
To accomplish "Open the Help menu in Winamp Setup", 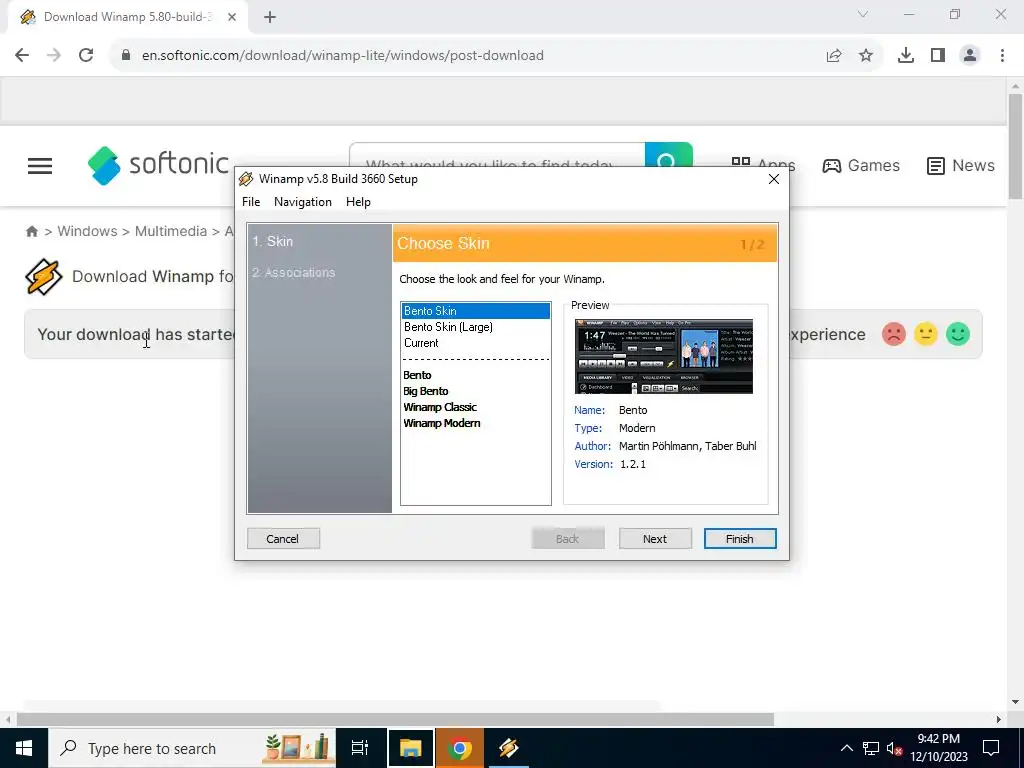I will coord(358,202).
